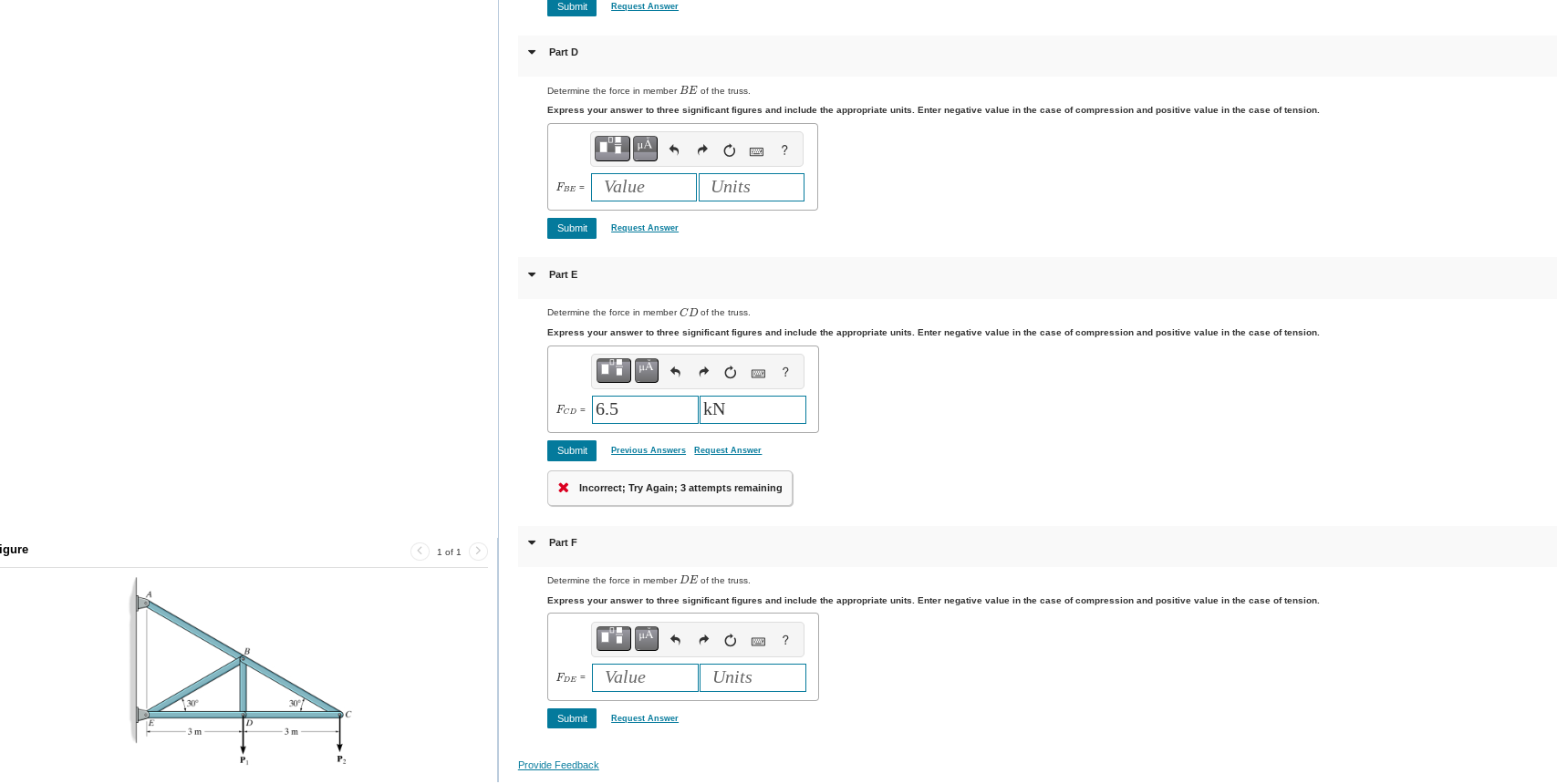
Task: Open symbols (µÅ) tool in Part D toolbar
Action: (645, 148)
